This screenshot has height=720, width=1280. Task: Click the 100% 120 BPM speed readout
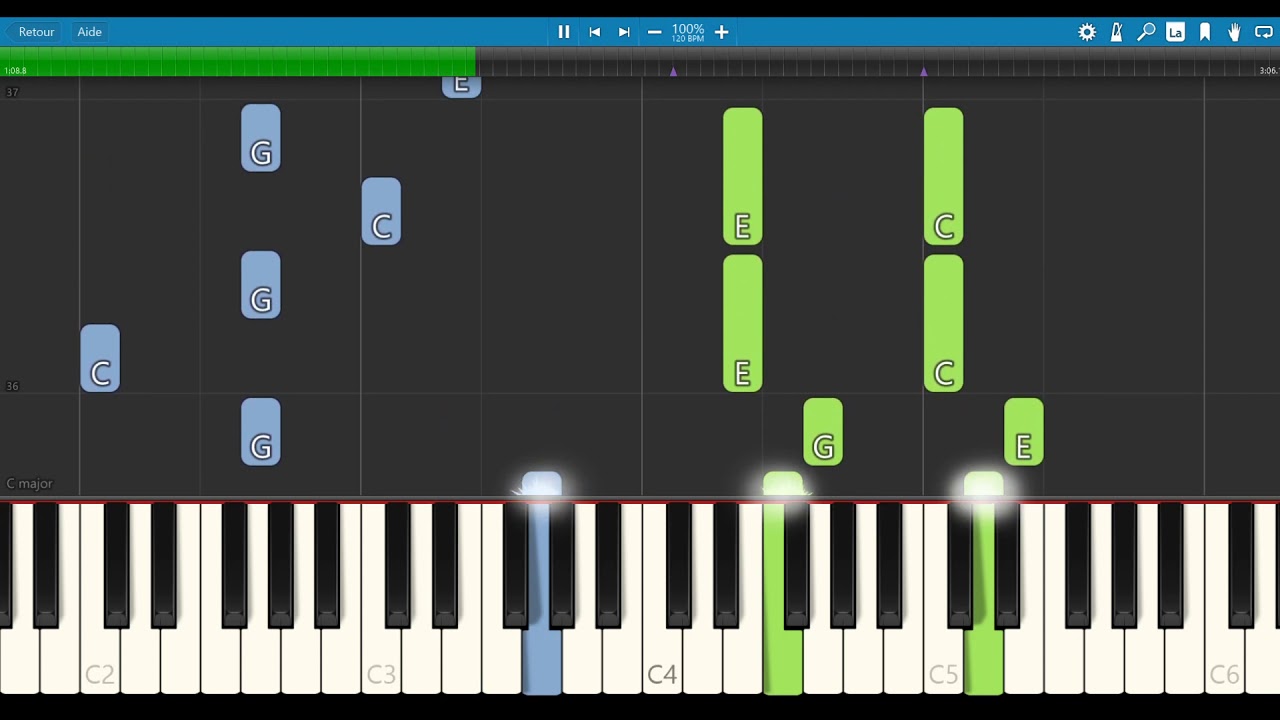point(688,32)
